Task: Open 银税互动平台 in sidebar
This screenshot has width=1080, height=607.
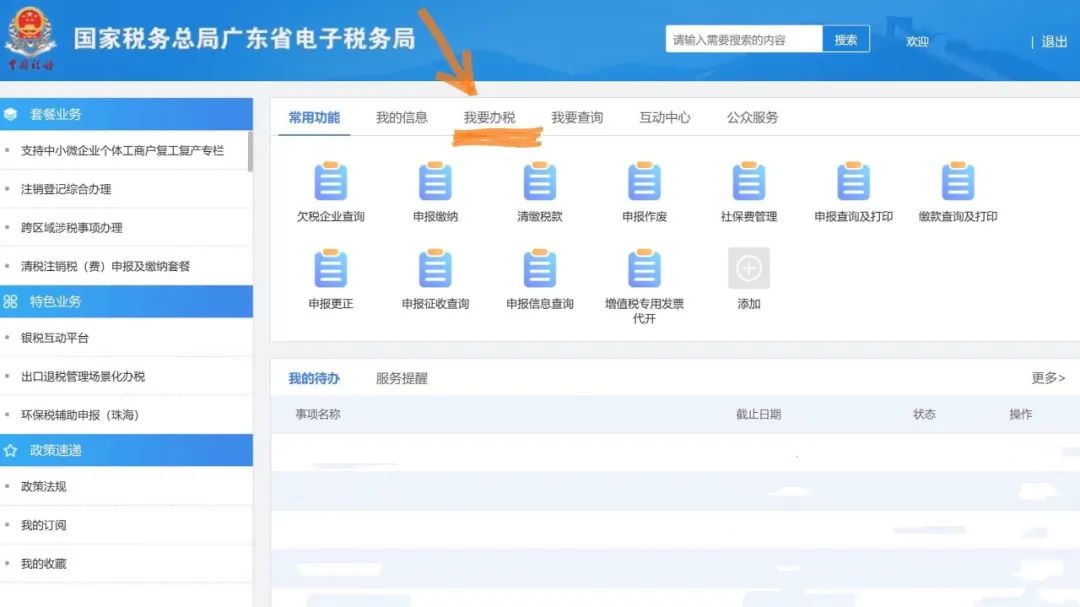Action: [x=55, y=338]
